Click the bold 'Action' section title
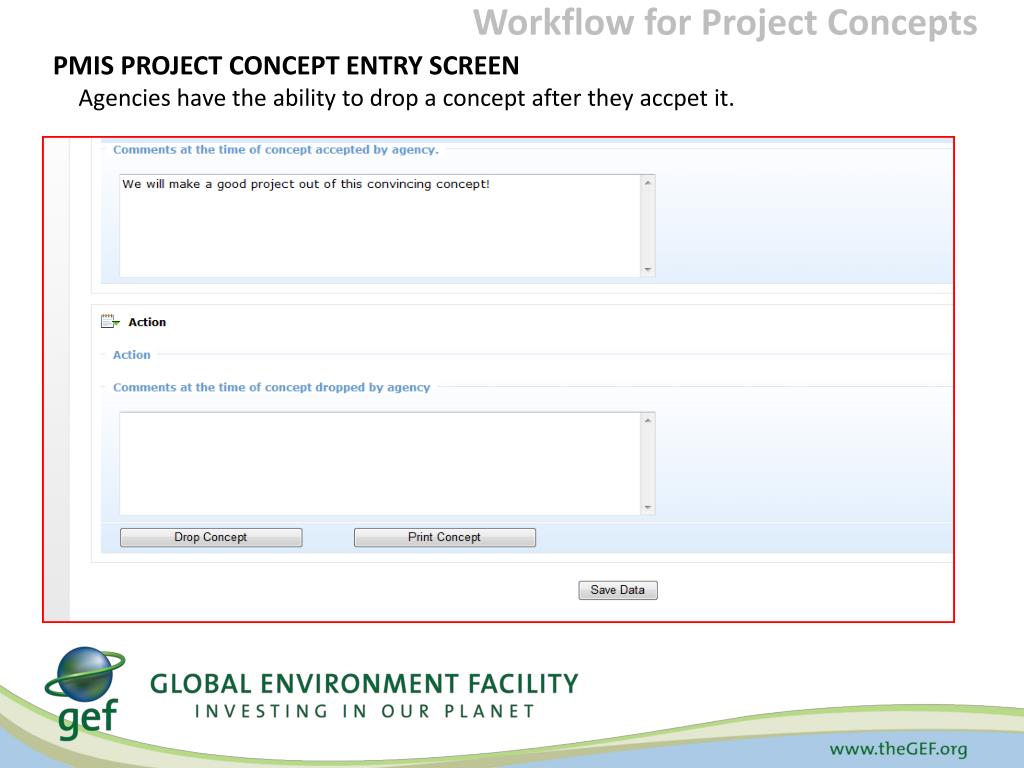Image resolution: width=1024 pixels, height=768 pixels. pos(147,322)
